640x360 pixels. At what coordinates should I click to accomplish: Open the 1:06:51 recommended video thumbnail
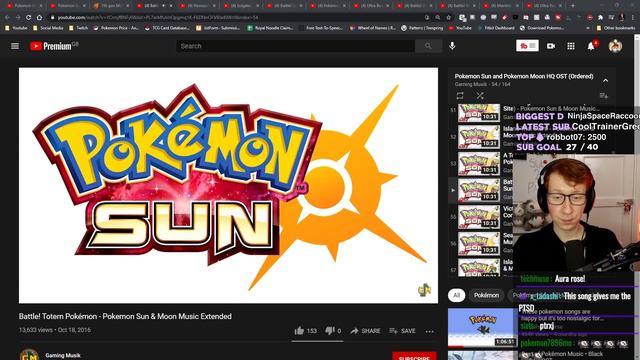(x=483, y=328)
